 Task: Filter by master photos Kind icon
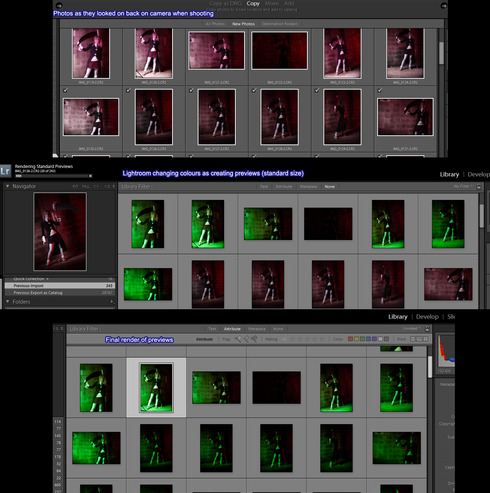coord(413,339)
